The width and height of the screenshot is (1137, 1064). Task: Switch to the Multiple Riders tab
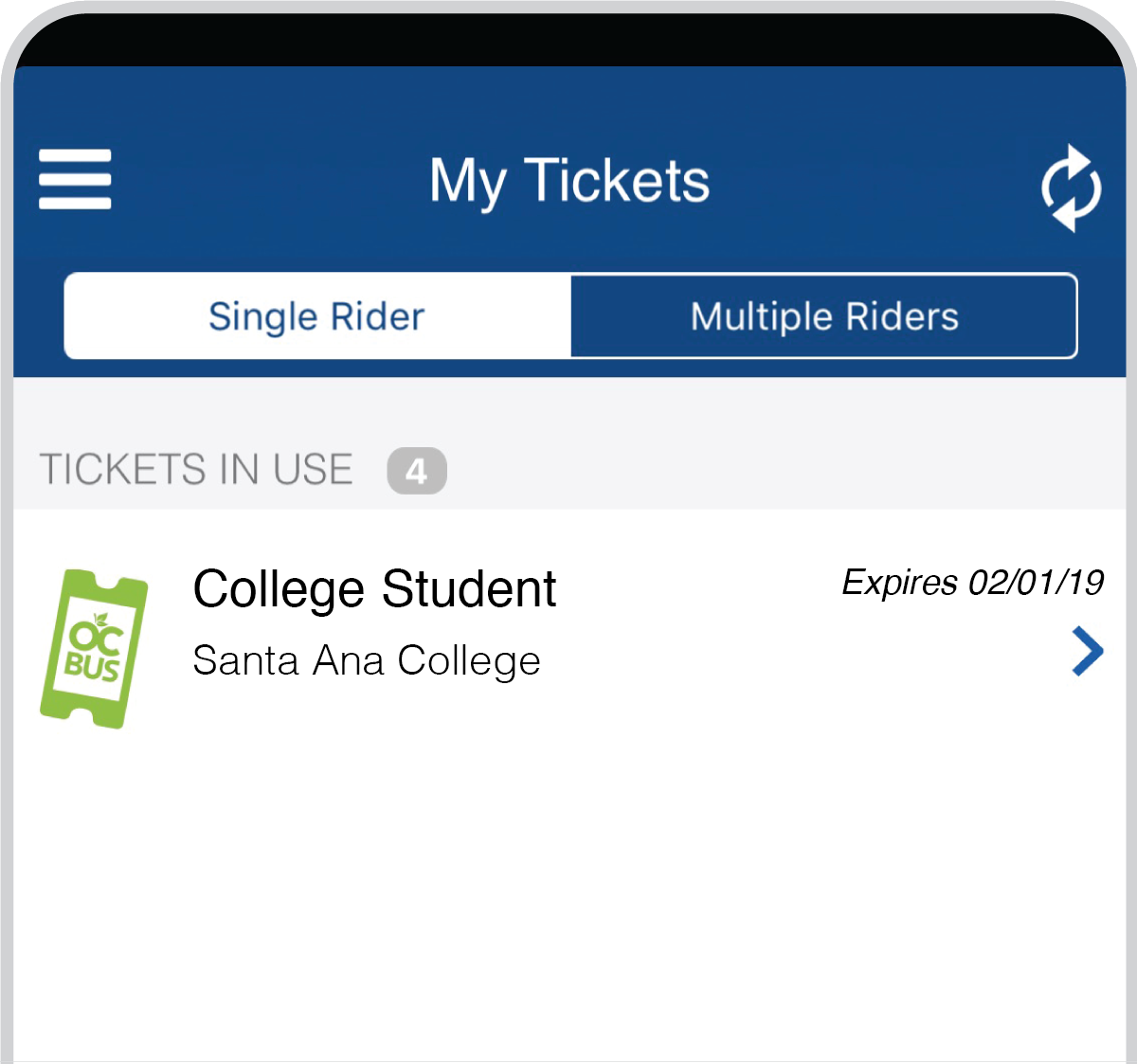(x=824, y=316)
